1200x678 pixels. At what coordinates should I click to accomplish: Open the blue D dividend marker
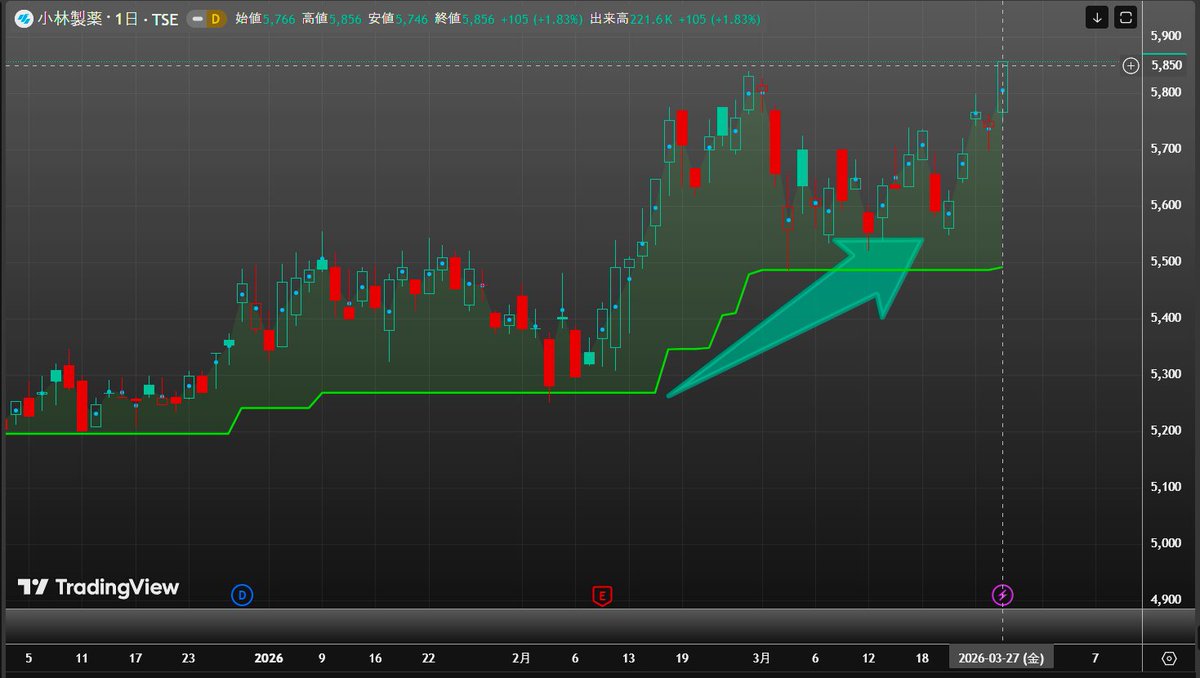(x=242, y=596)
